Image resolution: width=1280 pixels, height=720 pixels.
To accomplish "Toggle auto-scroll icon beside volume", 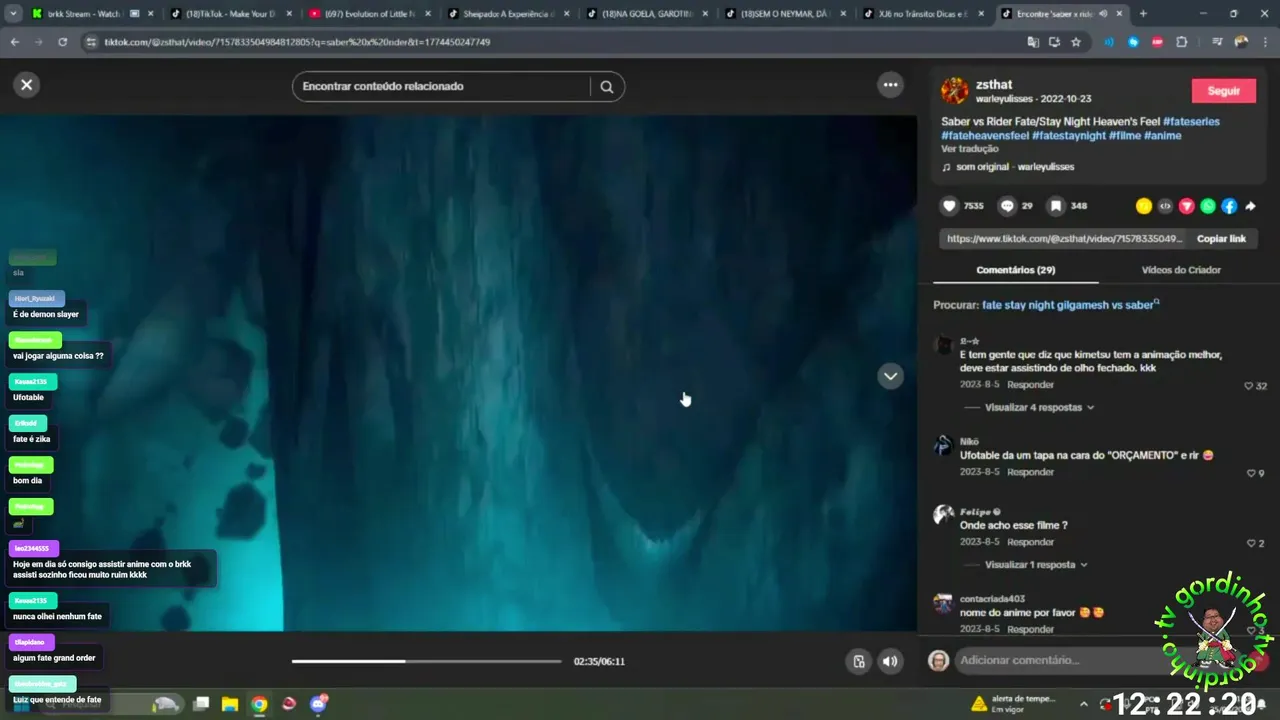I will pyautogui.click(x=858, y=661).
